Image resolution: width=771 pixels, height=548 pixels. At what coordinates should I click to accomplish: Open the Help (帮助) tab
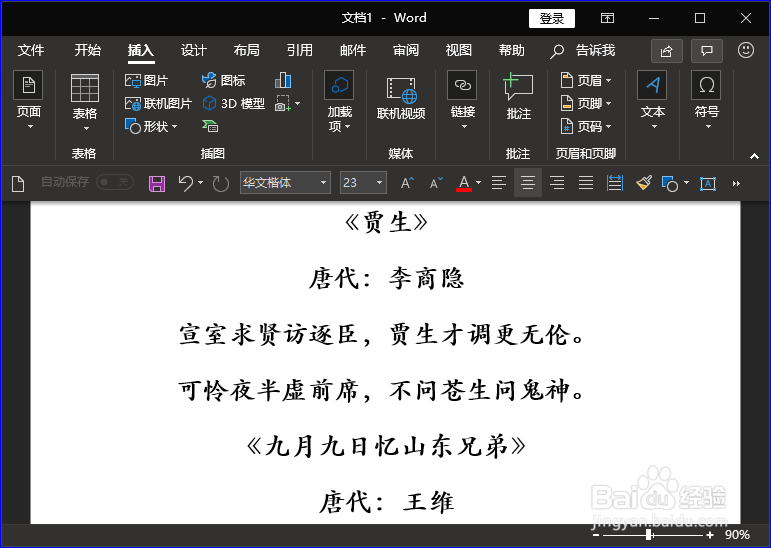(511, 50)
